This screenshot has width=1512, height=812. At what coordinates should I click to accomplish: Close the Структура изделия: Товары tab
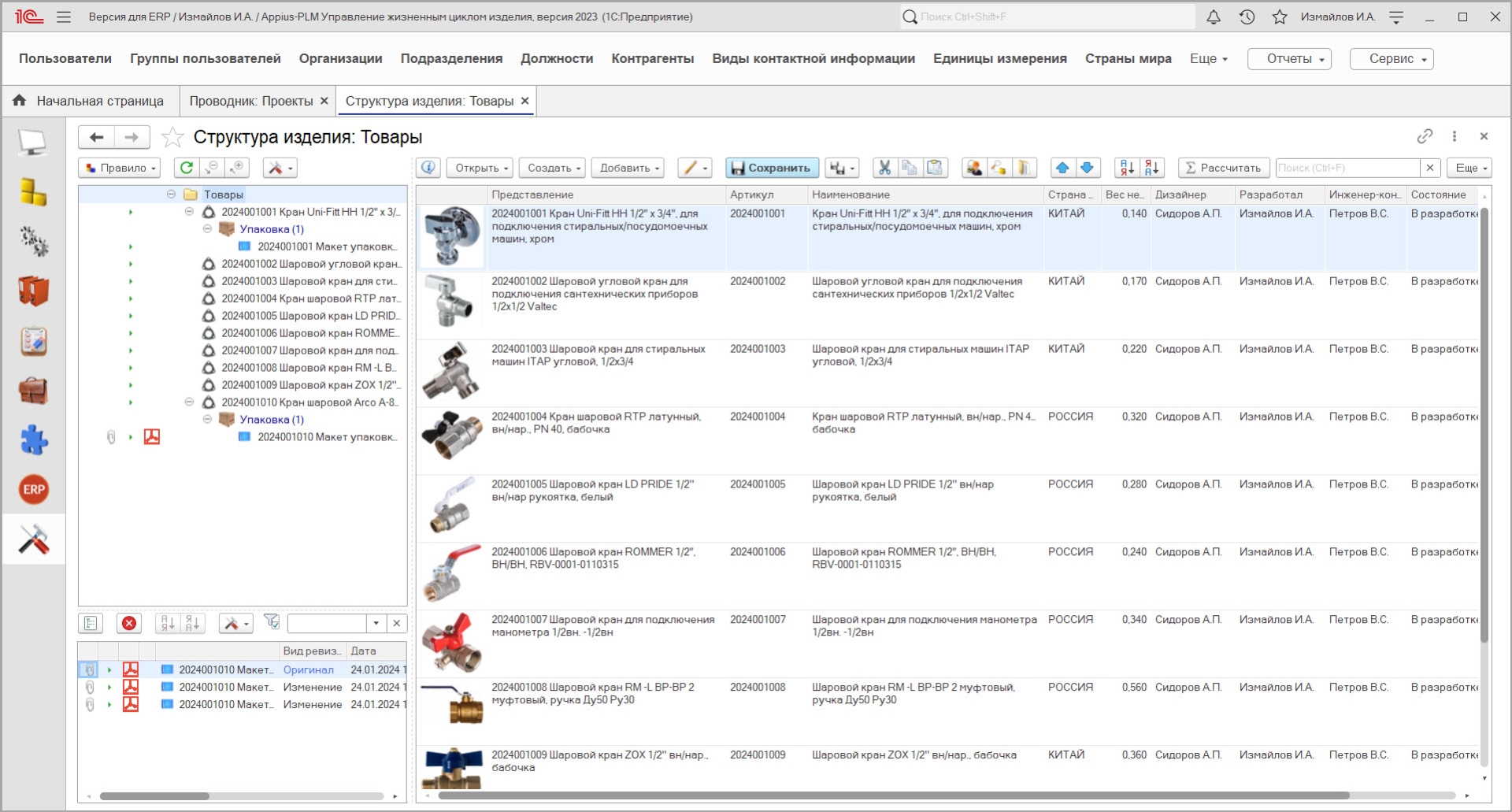[x=524, y=101]
